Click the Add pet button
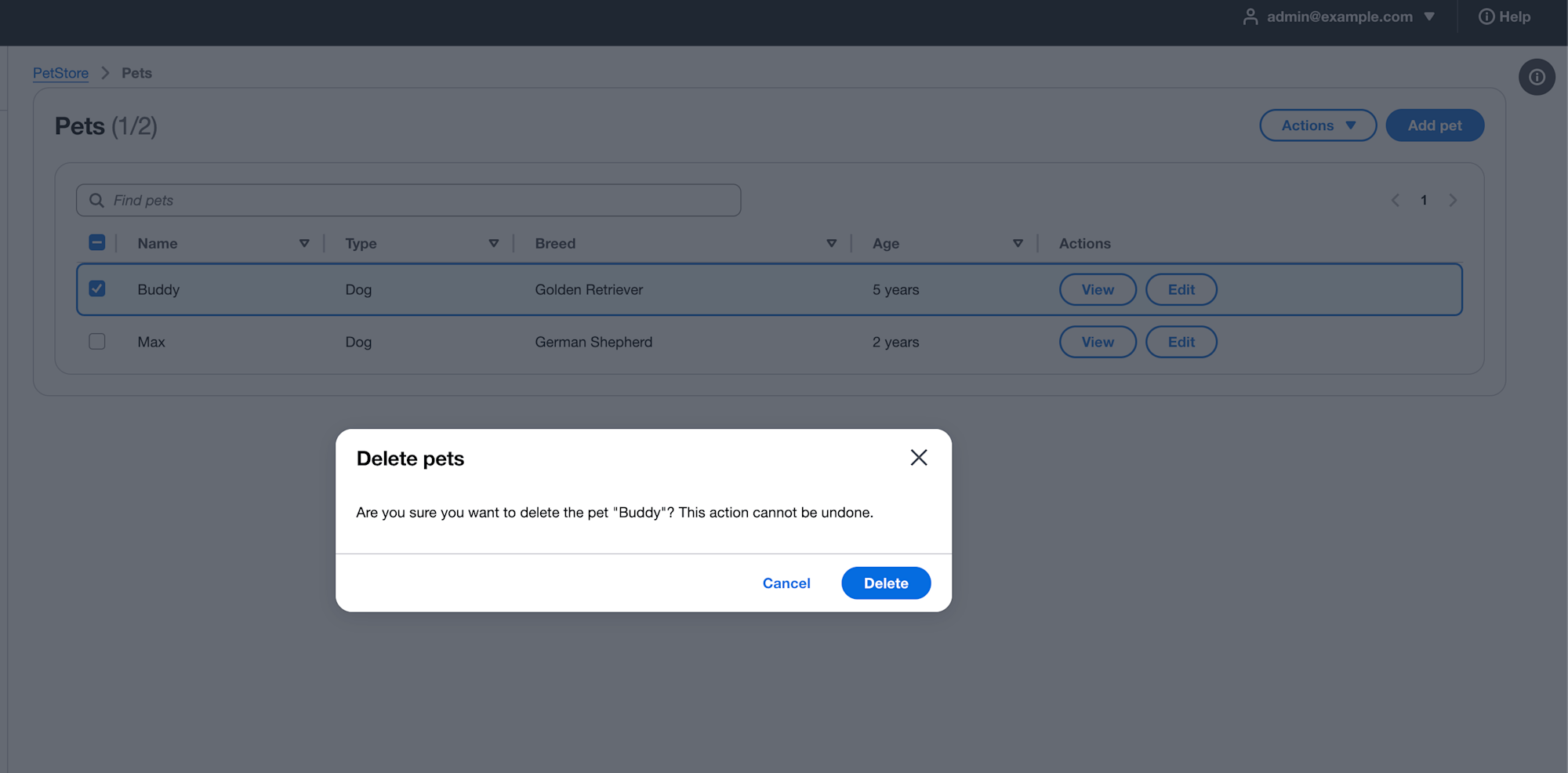Viewport: 1568px width, 773px height. click(1435, 125)
